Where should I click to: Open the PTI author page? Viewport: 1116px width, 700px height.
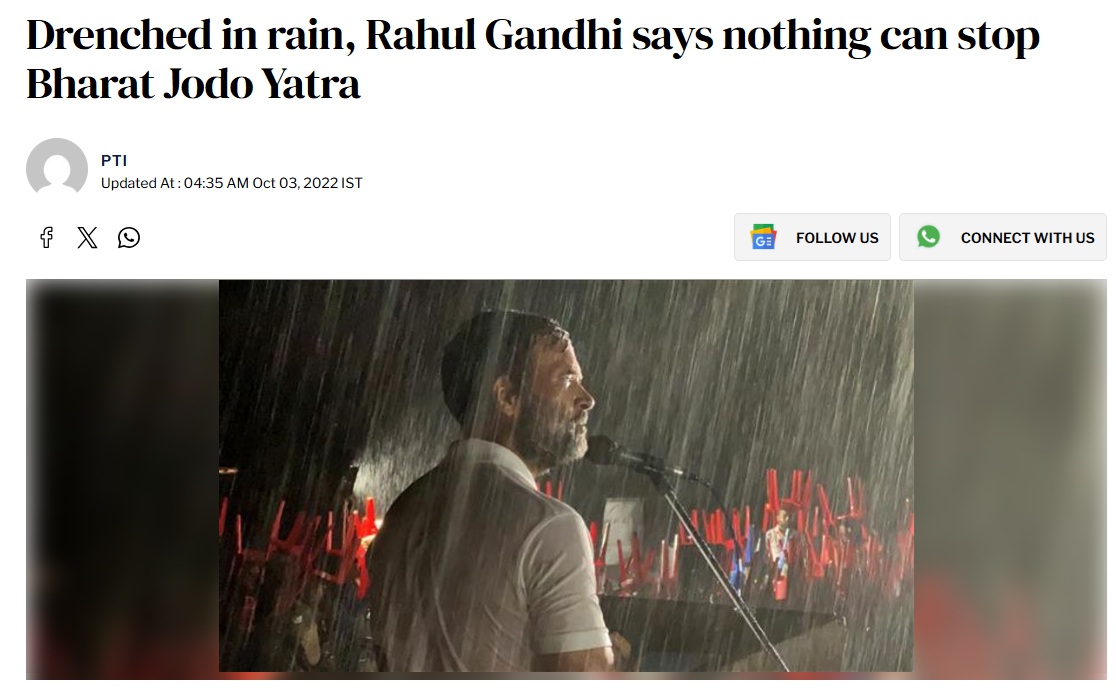click(x=114, y=161)
